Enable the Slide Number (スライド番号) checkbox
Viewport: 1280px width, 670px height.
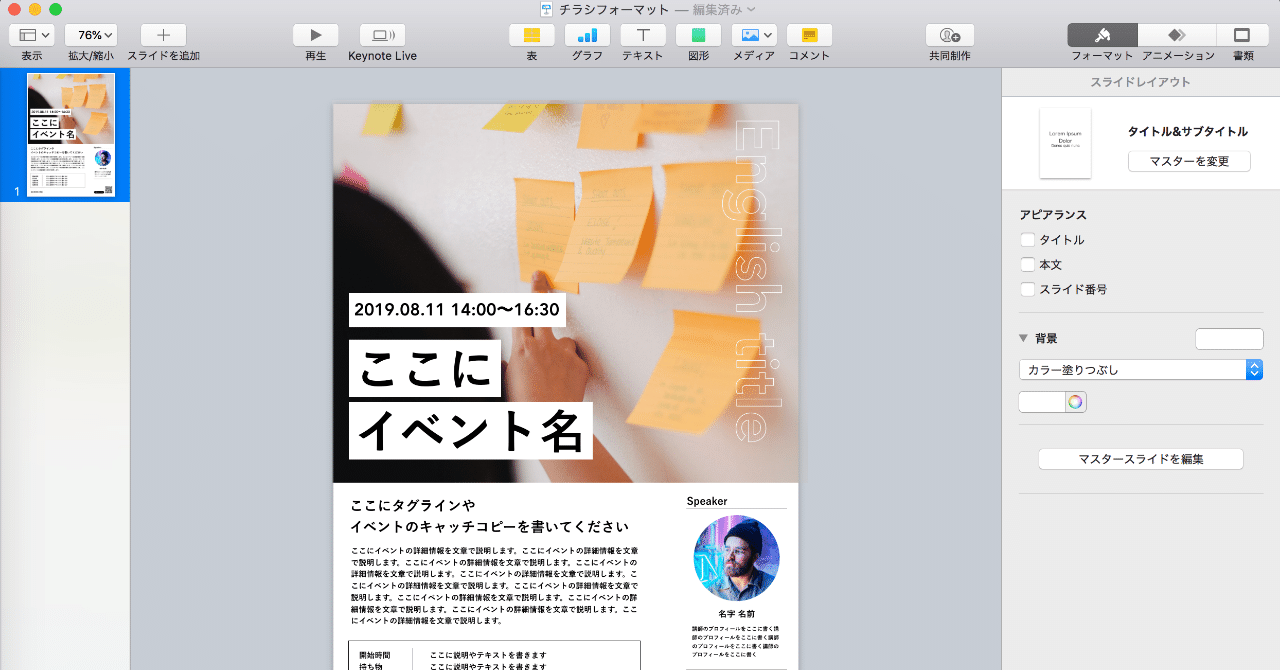point(1027,289)
